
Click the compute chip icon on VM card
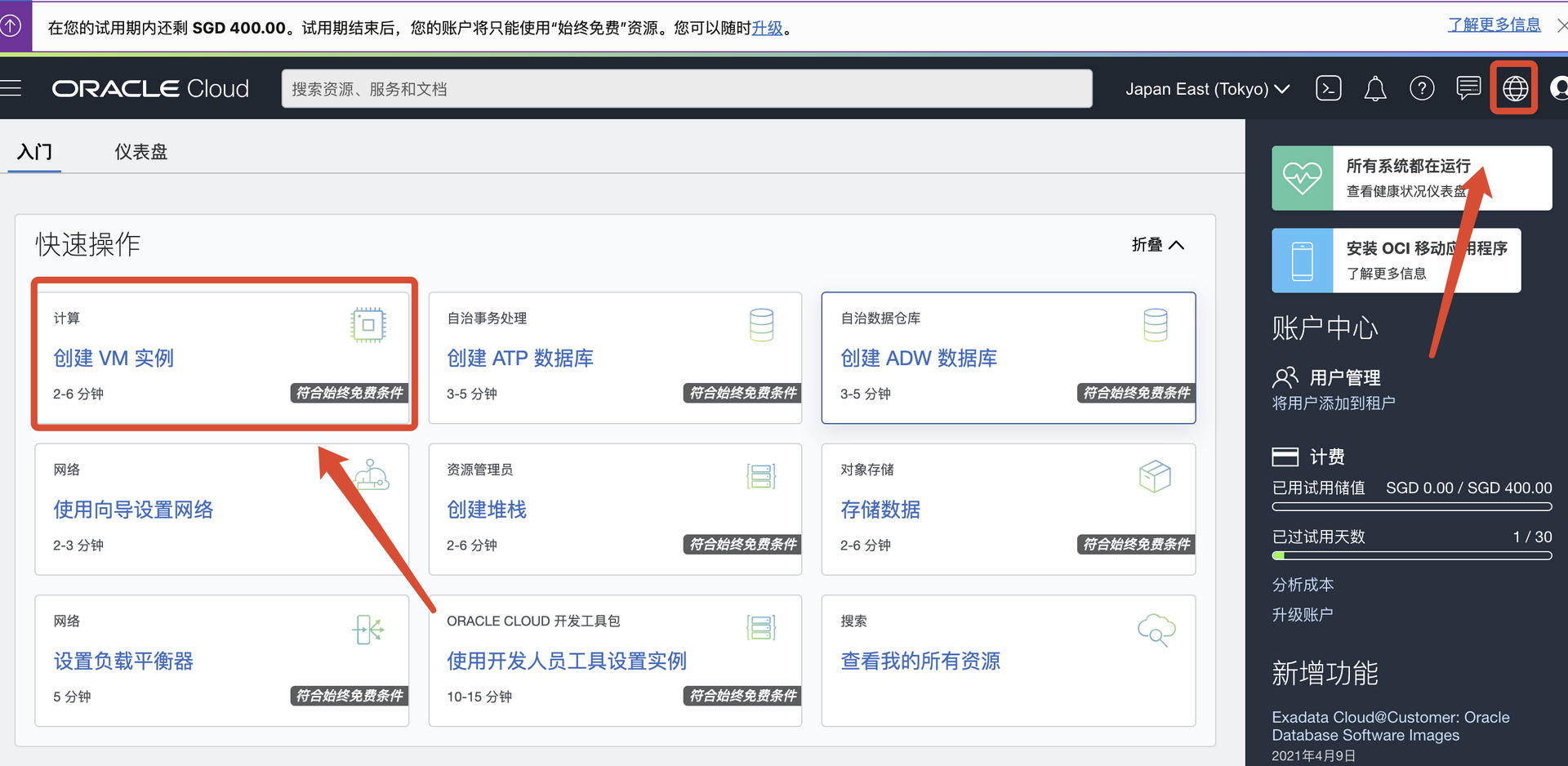pos(368,325)
